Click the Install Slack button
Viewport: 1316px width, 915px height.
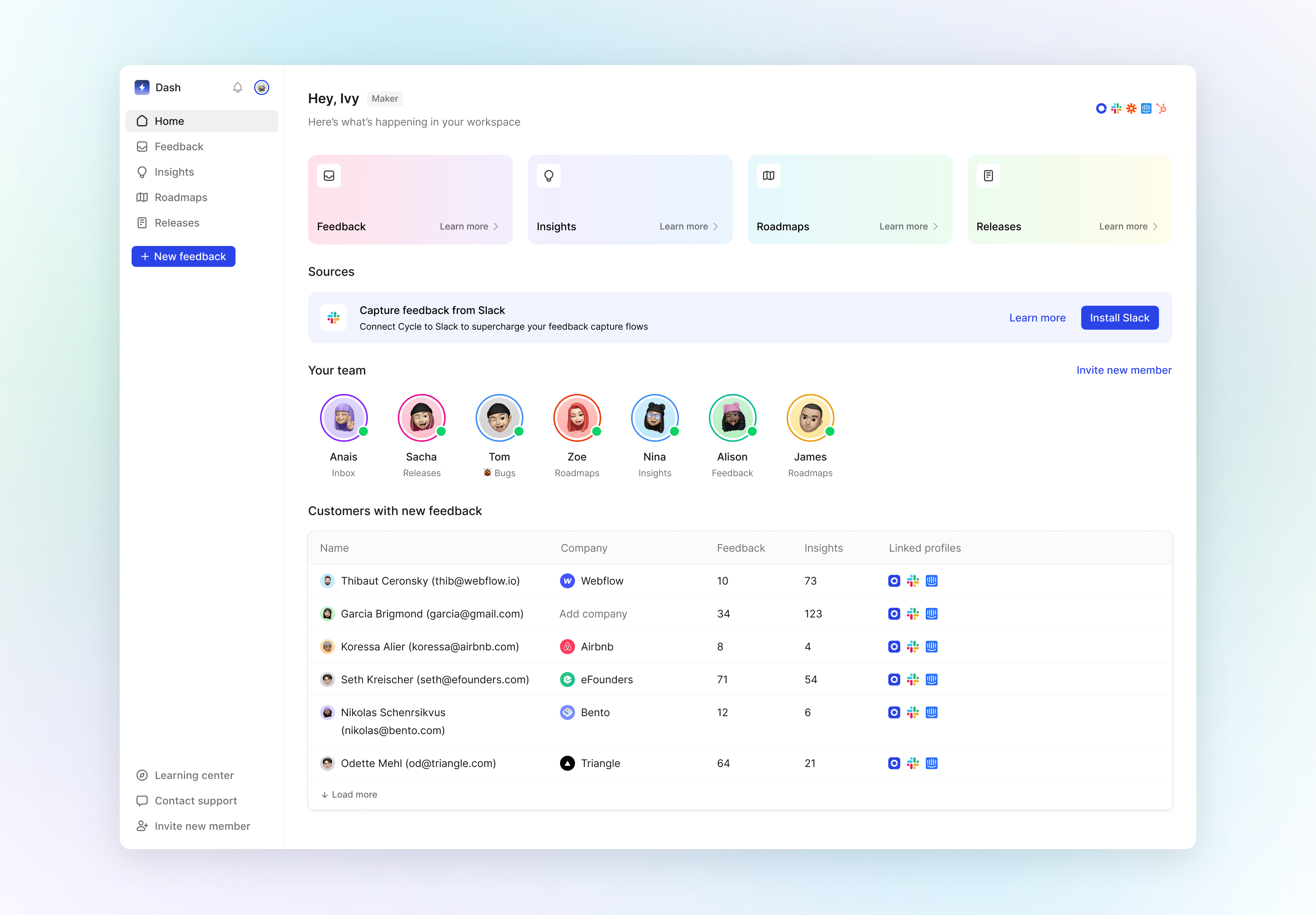(x=1119, y=318)
